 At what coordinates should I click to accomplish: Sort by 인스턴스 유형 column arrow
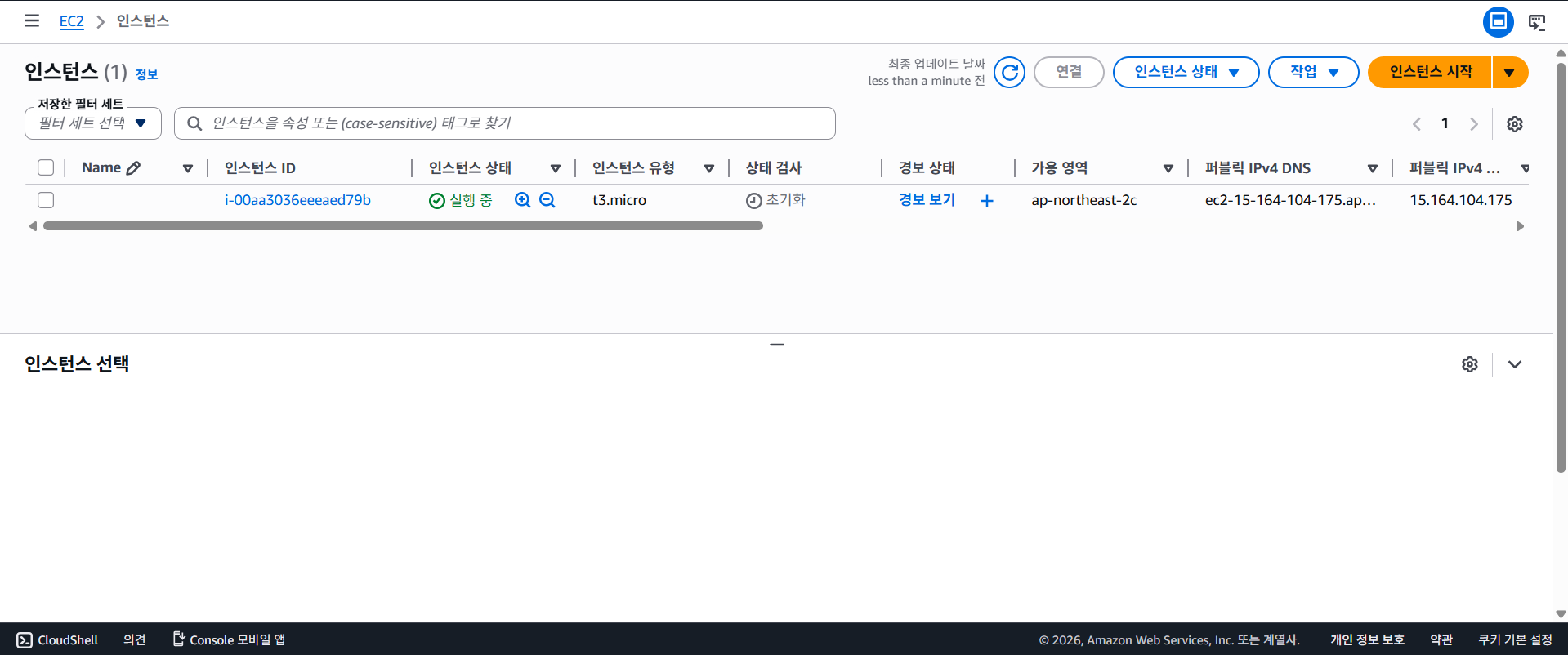point(709,168)
